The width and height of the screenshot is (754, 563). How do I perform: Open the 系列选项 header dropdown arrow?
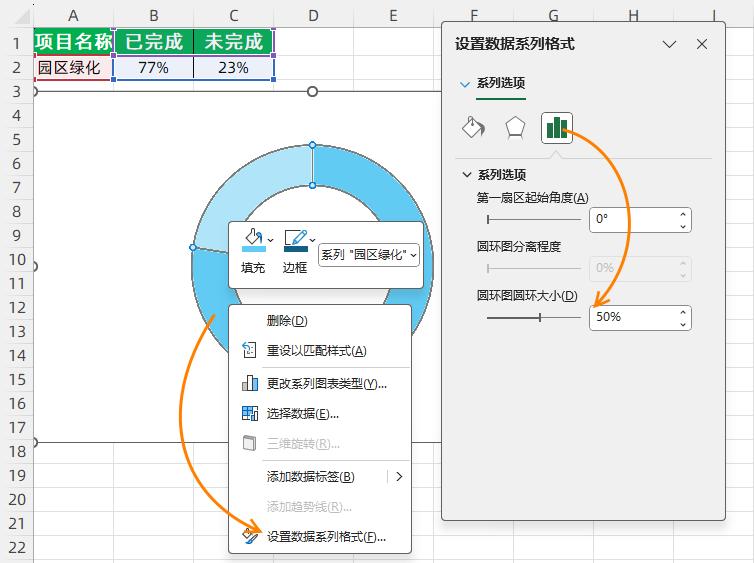click(x=464, y=84)
